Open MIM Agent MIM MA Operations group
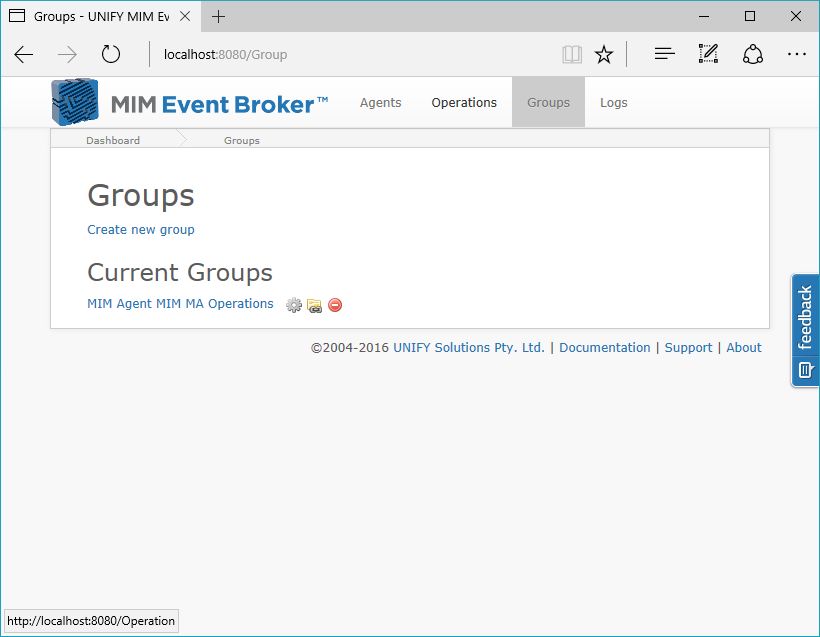The width and height of the screenshot is (820, 637). click(180, 304)
